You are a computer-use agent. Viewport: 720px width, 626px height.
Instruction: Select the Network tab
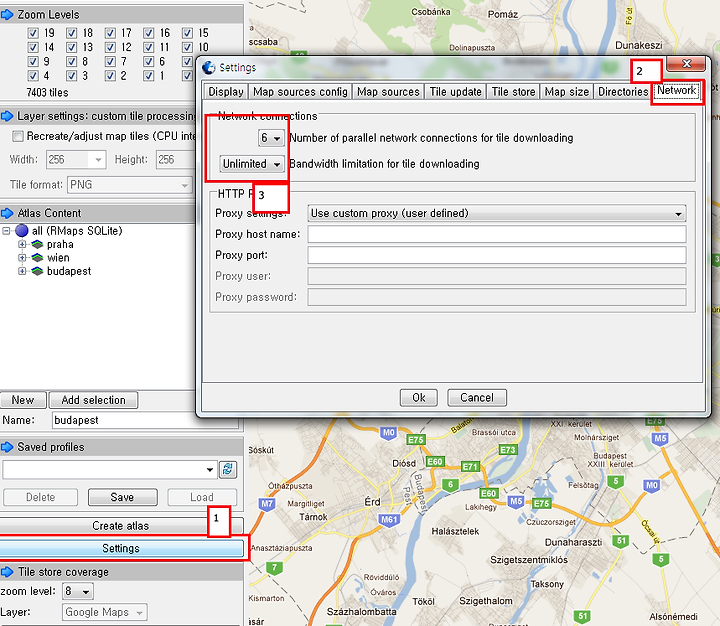tap(676, 90)
